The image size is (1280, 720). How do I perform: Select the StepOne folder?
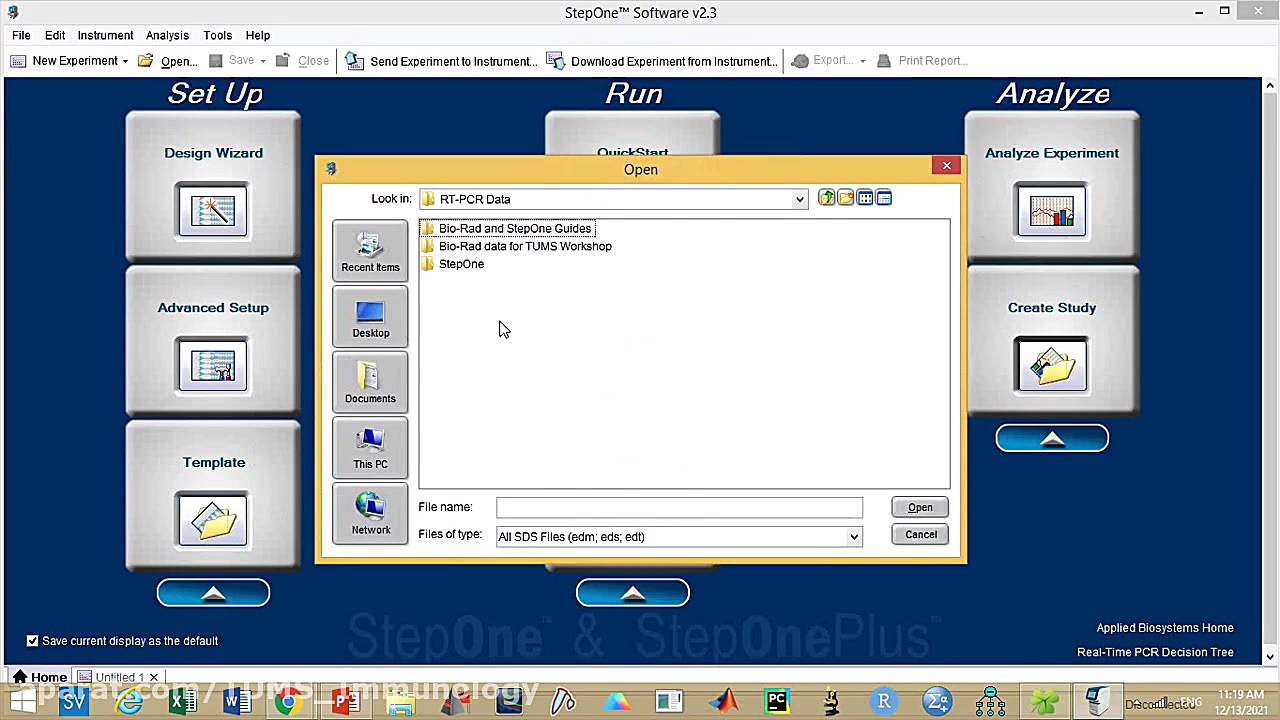tap(453, 264)
